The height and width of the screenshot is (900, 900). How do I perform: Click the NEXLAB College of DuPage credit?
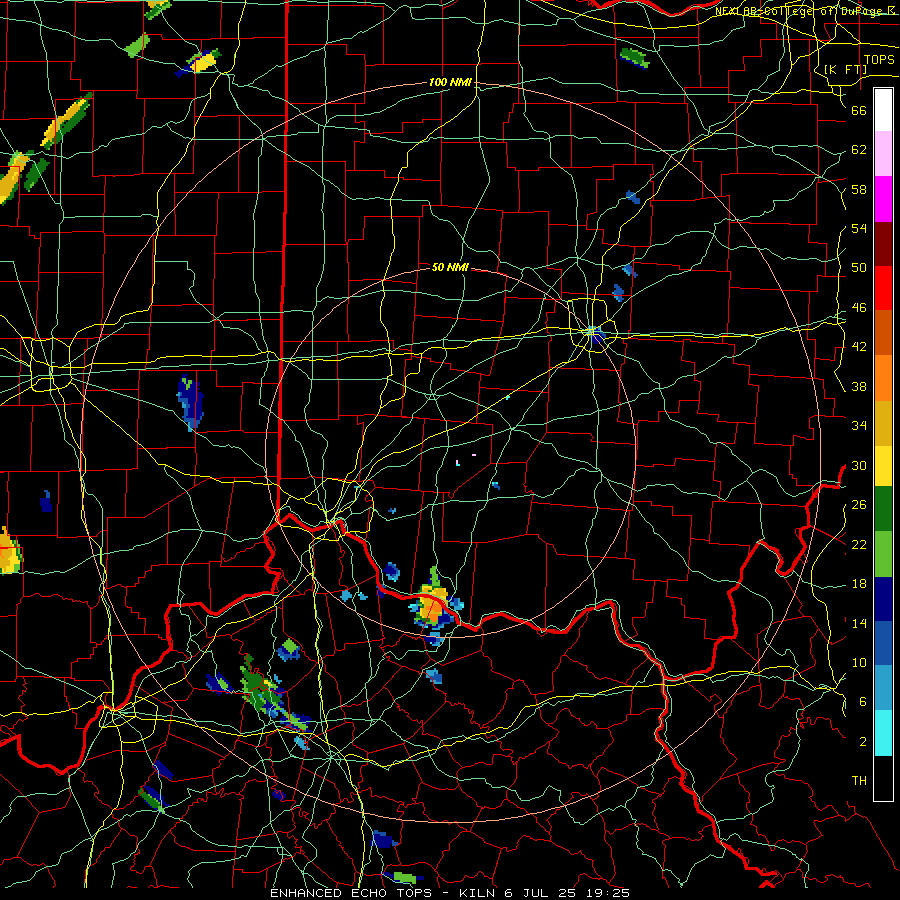click(x=806, y=11)
